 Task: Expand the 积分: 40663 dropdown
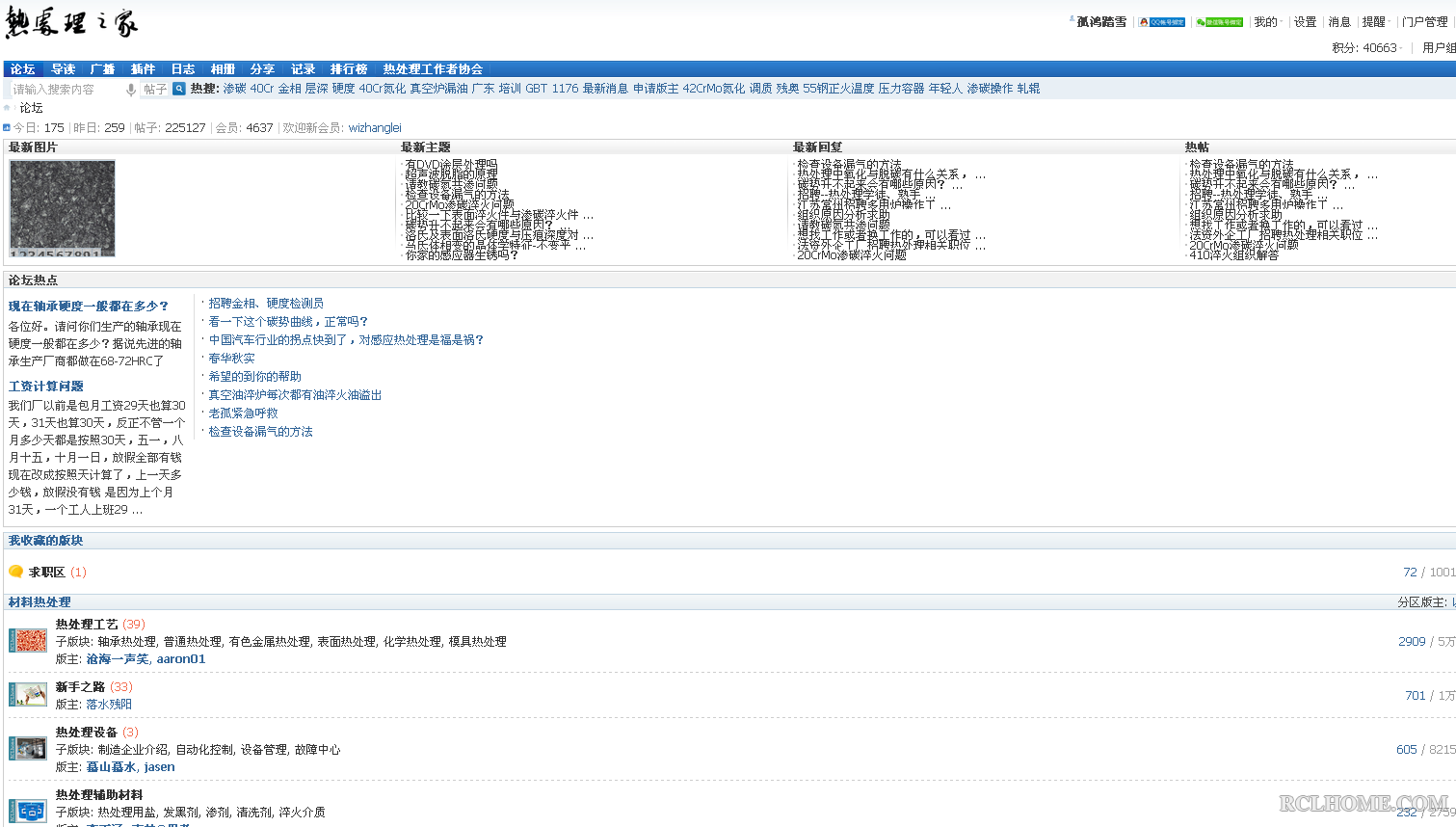(x=1368, y=47)
